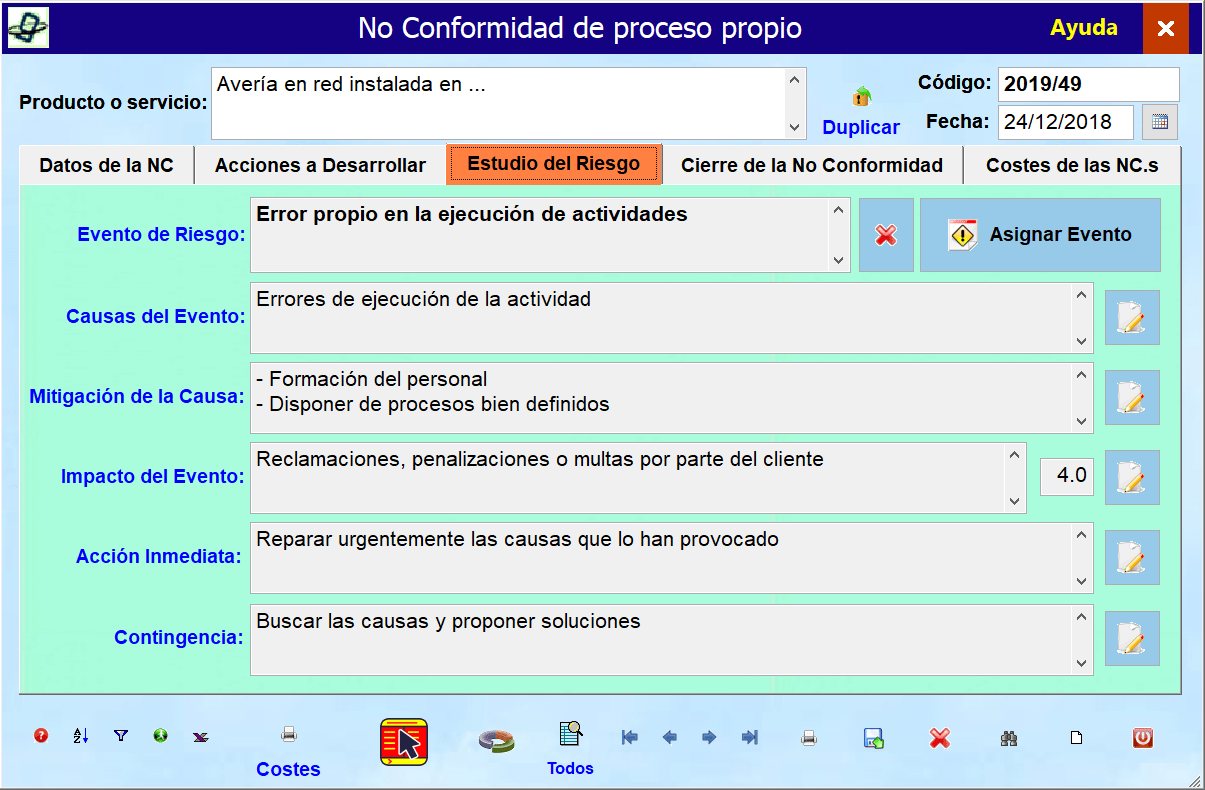The image size is (1205, 790).
Task: Go to the first record
Action: pyautogui.click(x=630, y=738)
